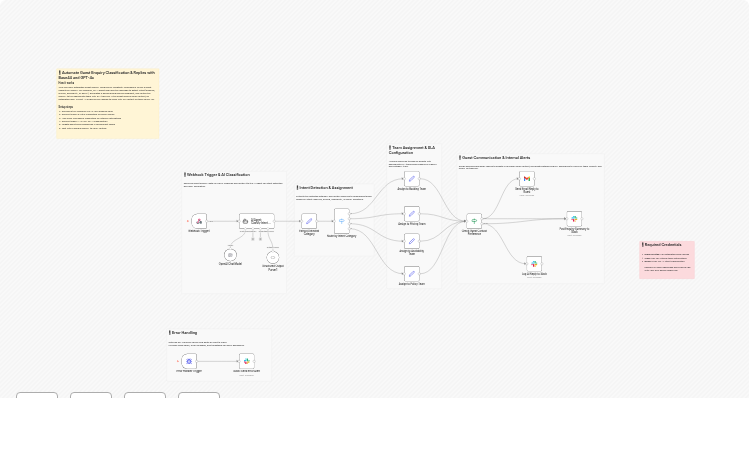Image resolution: width=749 pixels, height=450 pixels.
Task: Click the Routing Intent Category switch node
Action: coord(341,221)
